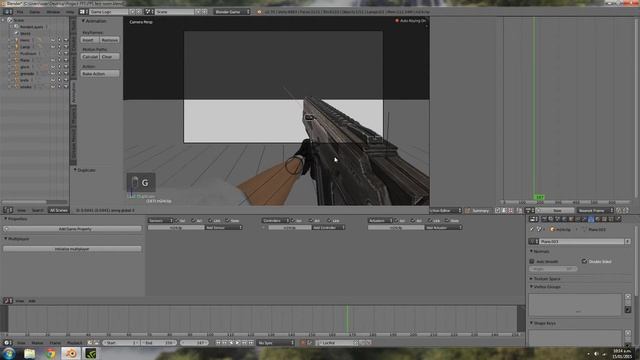
Task: Toggle the Double Sided checkbox
Action: tap(584, 262)
